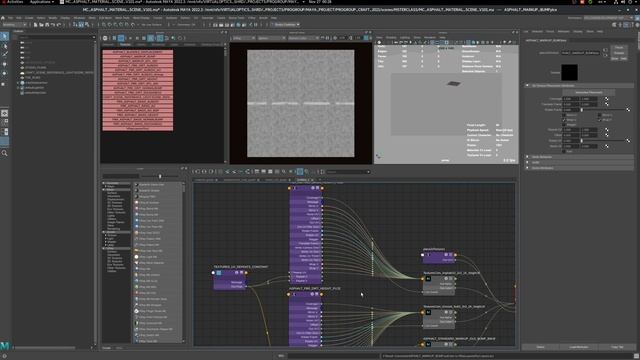Click the Load Attributes button
Screen dimensions: 640x360
(579, 347)
